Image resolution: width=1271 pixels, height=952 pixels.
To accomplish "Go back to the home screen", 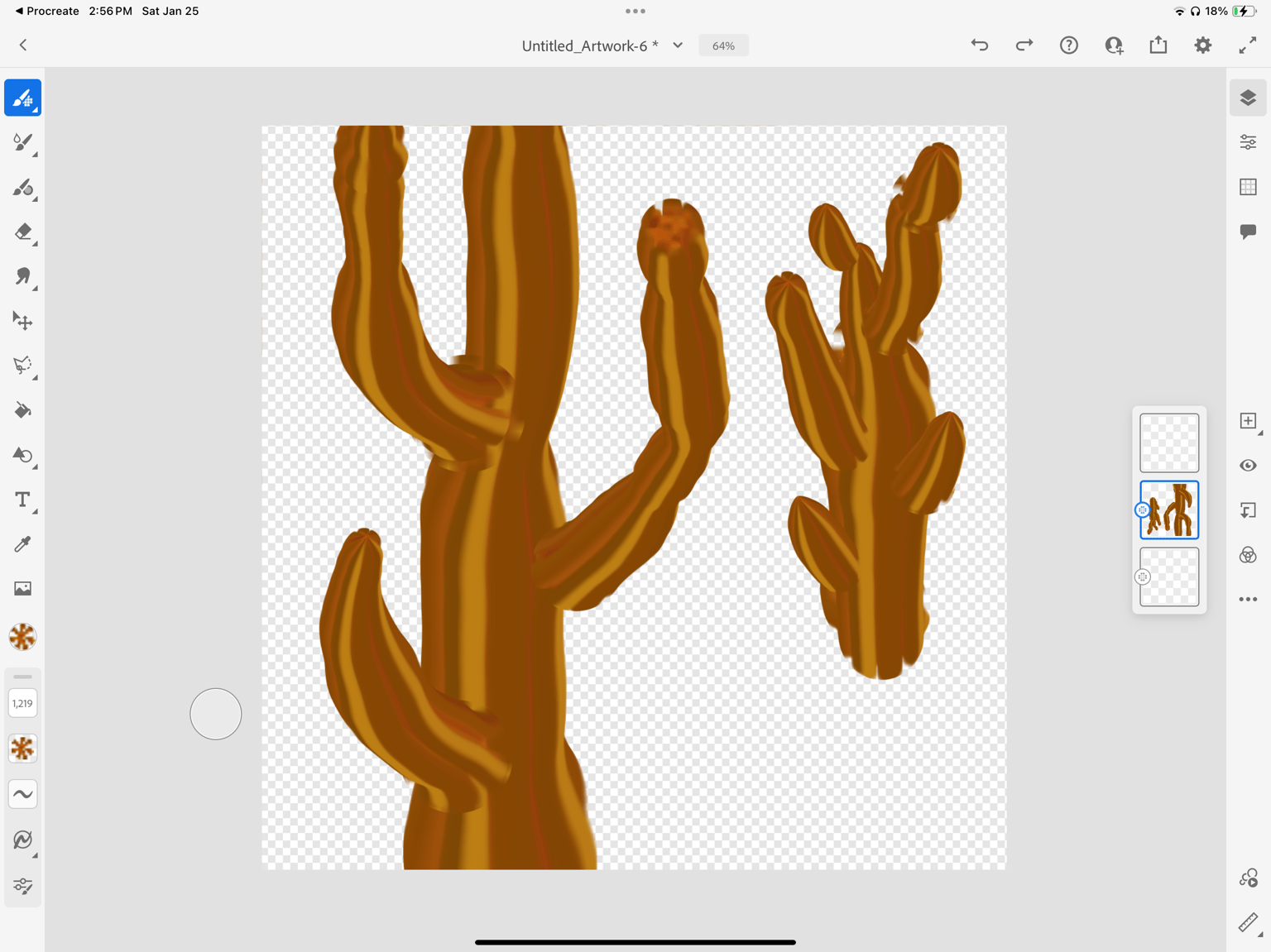I will point(23,45).
